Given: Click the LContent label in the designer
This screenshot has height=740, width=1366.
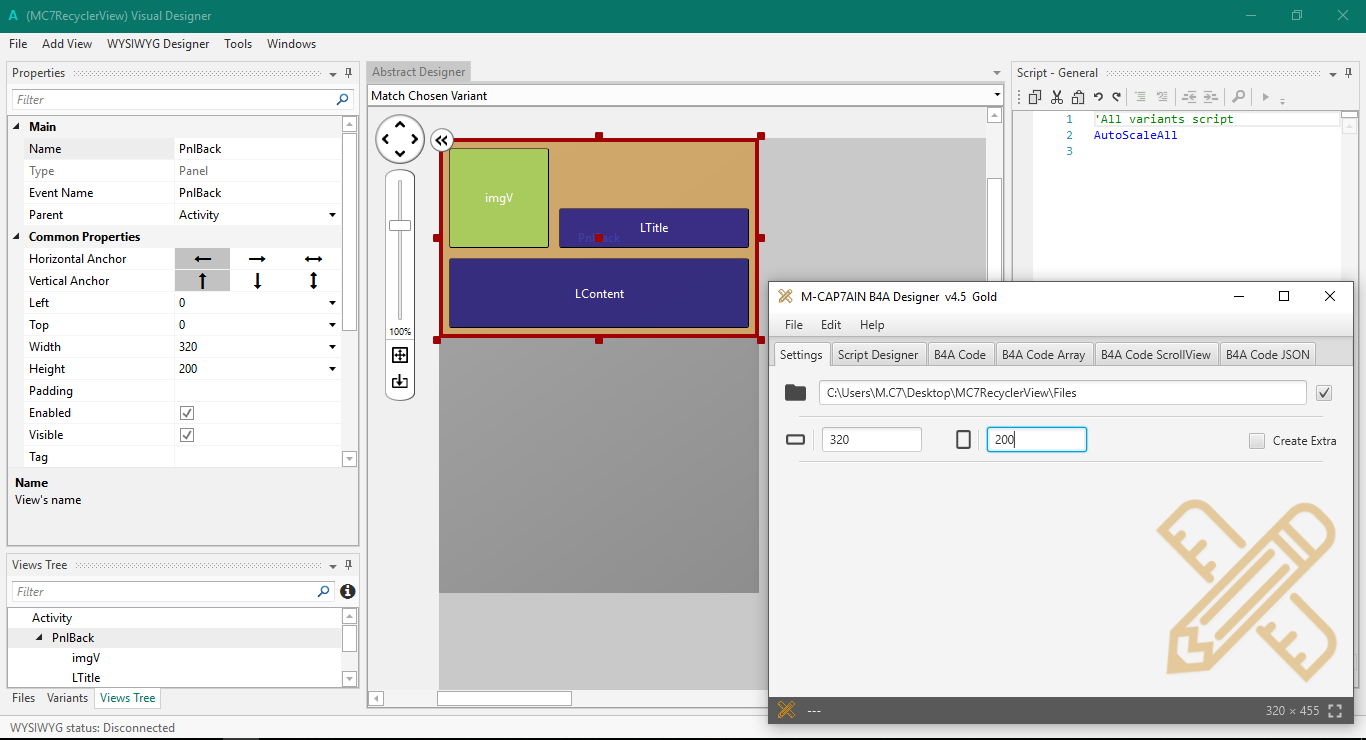Looking at the screenshot, I should click(x=599, y=294).
